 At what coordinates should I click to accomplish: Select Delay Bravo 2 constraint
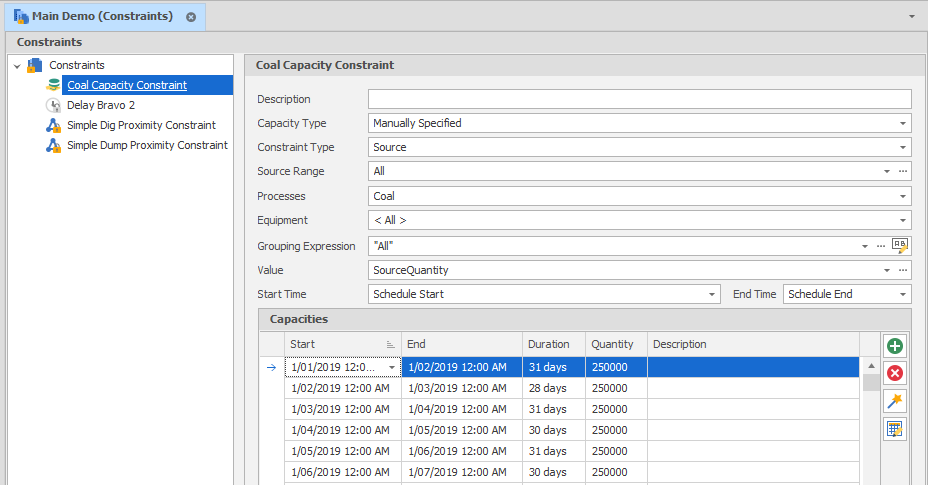point(101,105)
